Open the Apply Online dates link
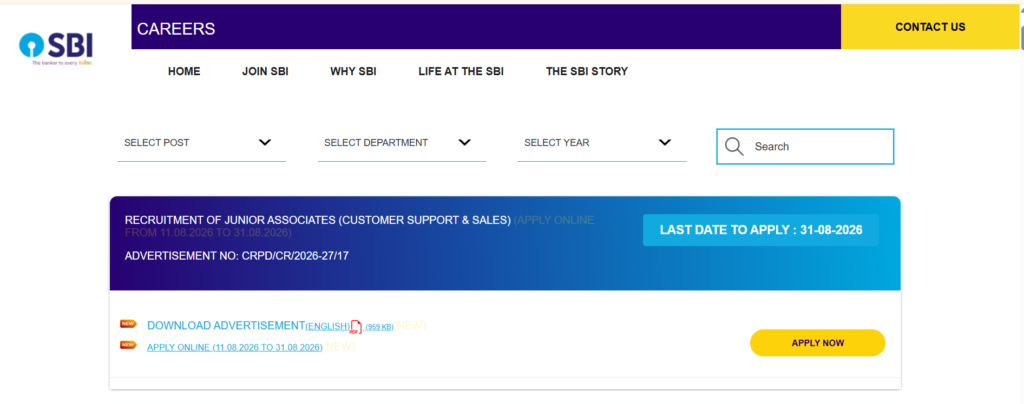This screenshot has width=1024, height=404. tap(234, 347)
